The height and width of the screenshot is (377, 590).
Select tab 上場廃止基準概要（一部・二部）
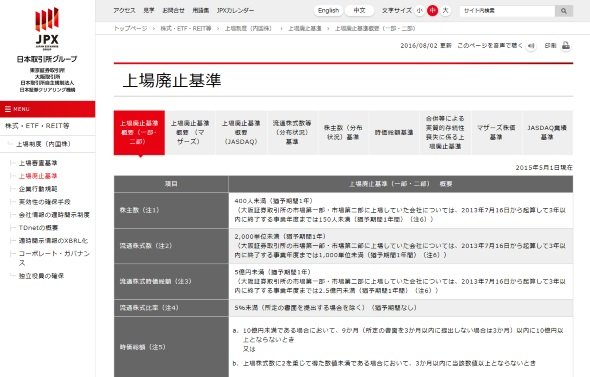[x=139, y=132]
